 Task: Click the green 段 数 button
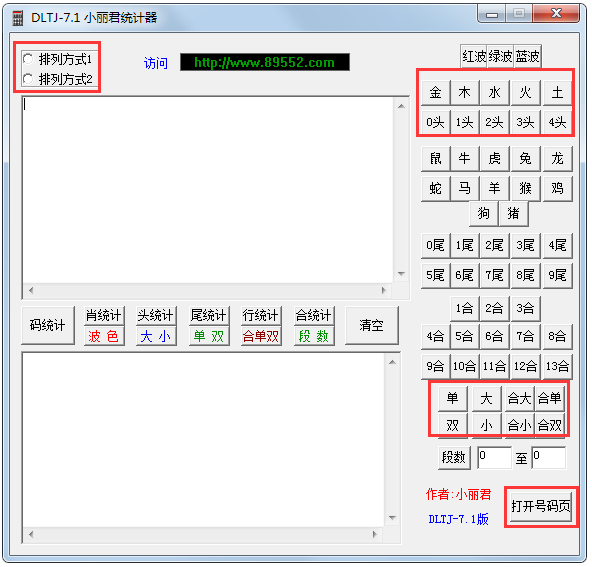pos(314,336)
